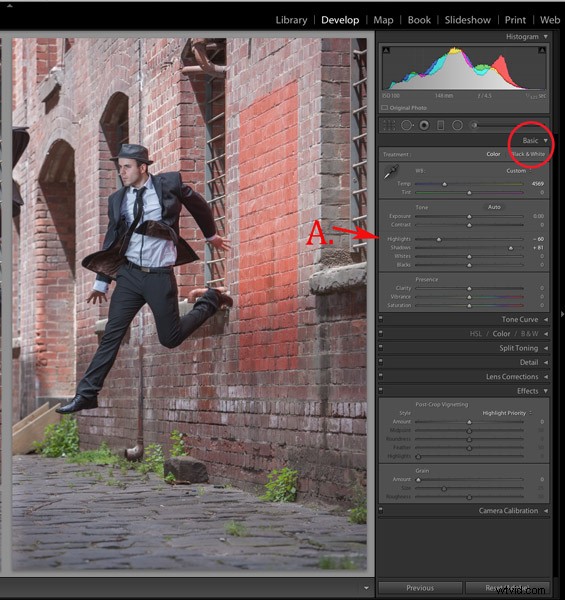Switch off the Effects panel

[381, 390]
